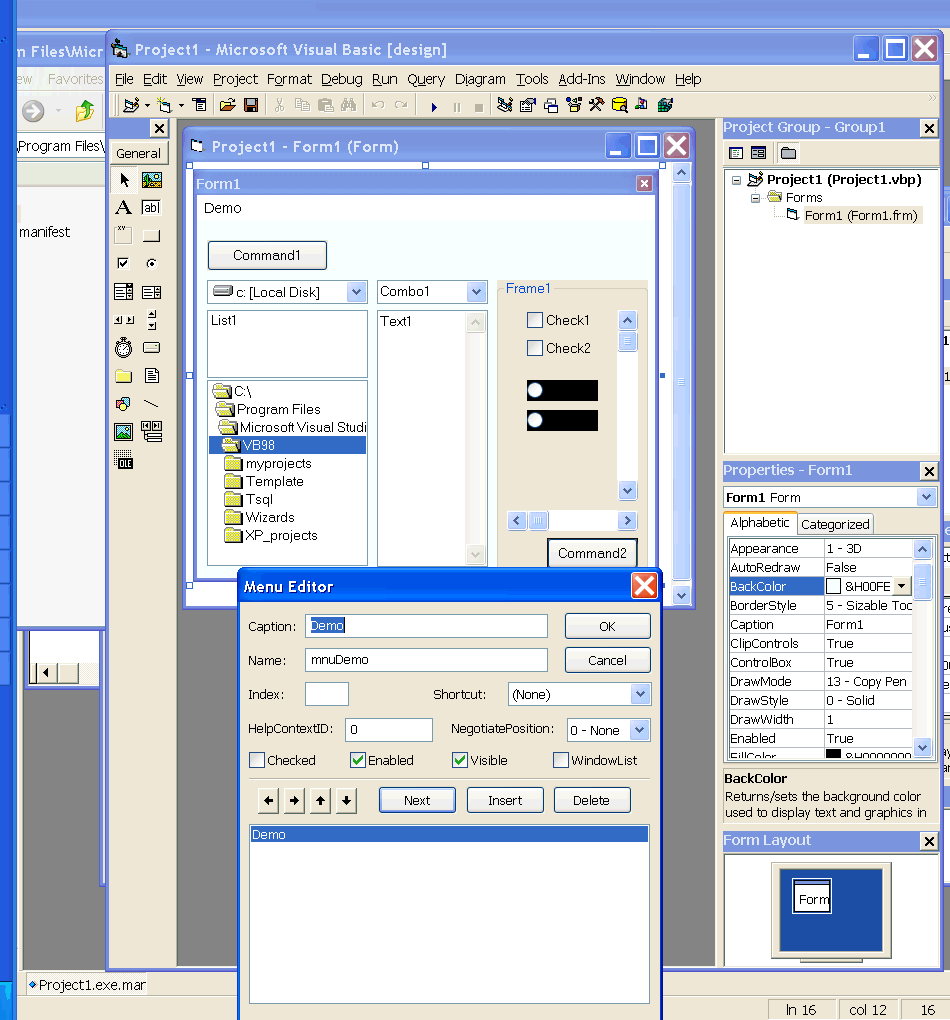Open the Data View Window toolbar icon
The width and height of the screenshot is (950, 1020).
pyautogui.click(x=619, y=105)
